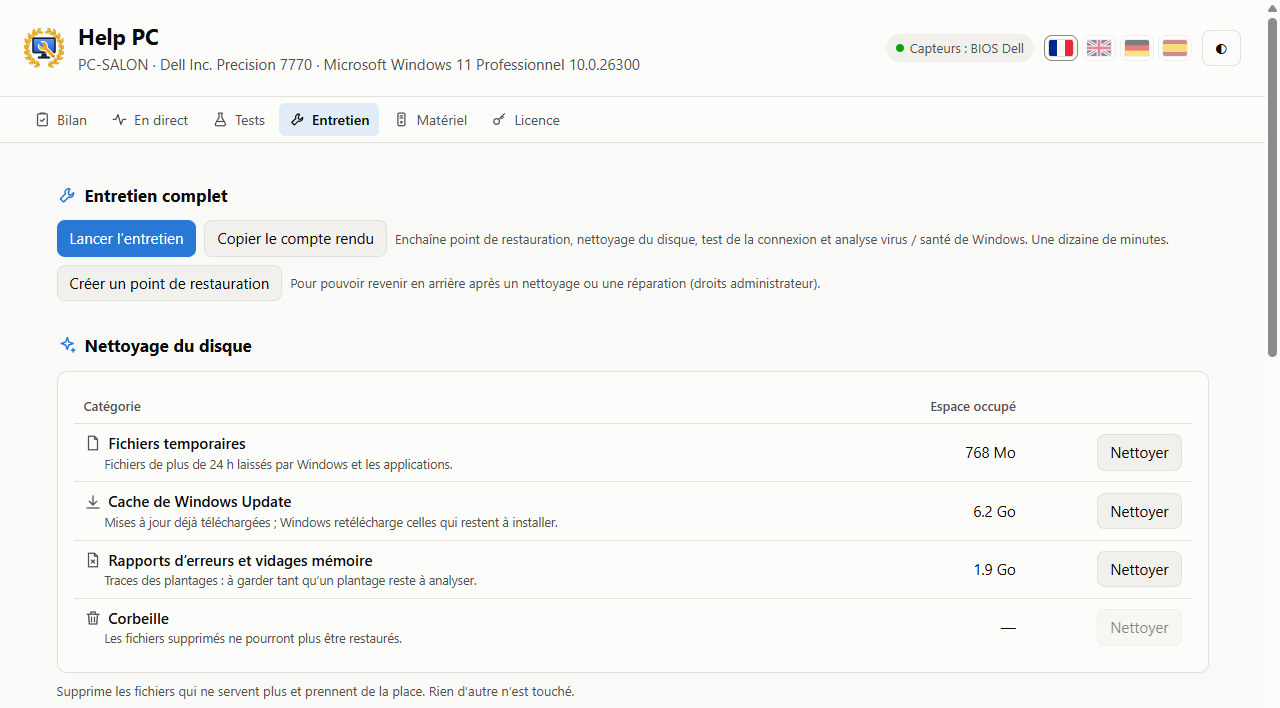This screenshot has width=1280, height=708.
Task: Click the Entretien complet heading
Action: (x=156, y=196)
